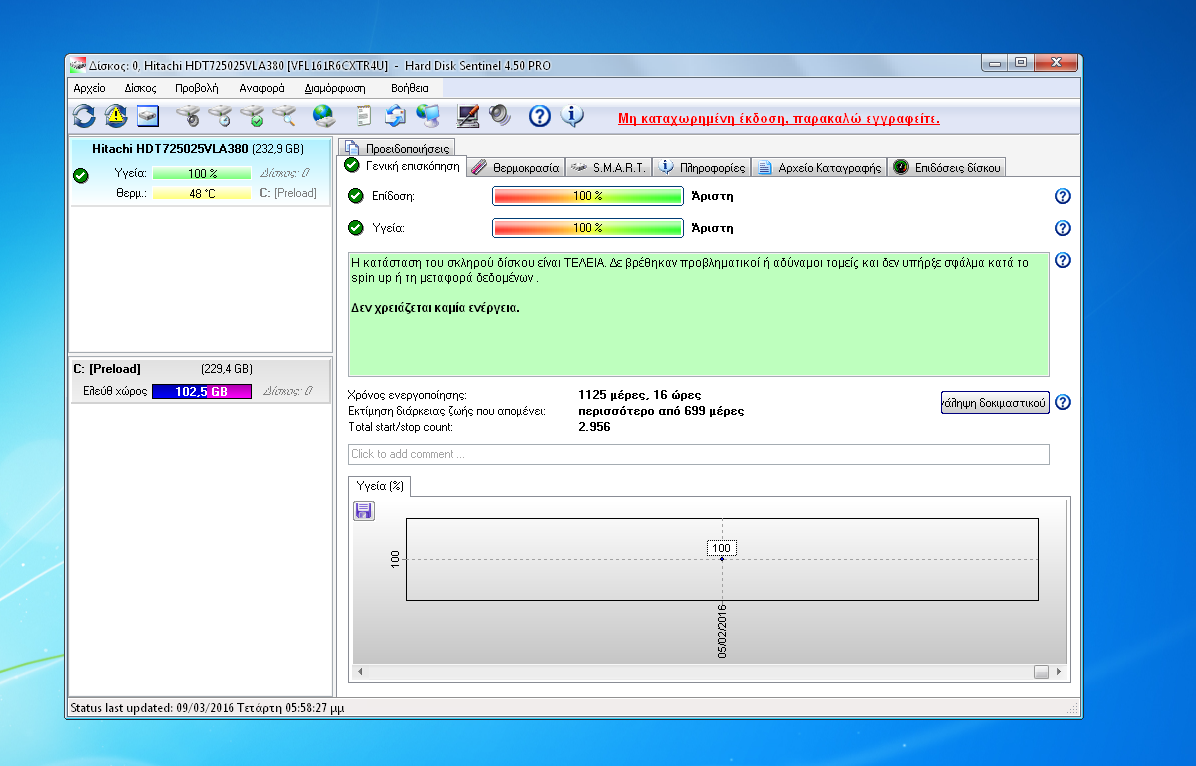
Task: Click the graph scrollbar left arrow
Action: (361, 671)
